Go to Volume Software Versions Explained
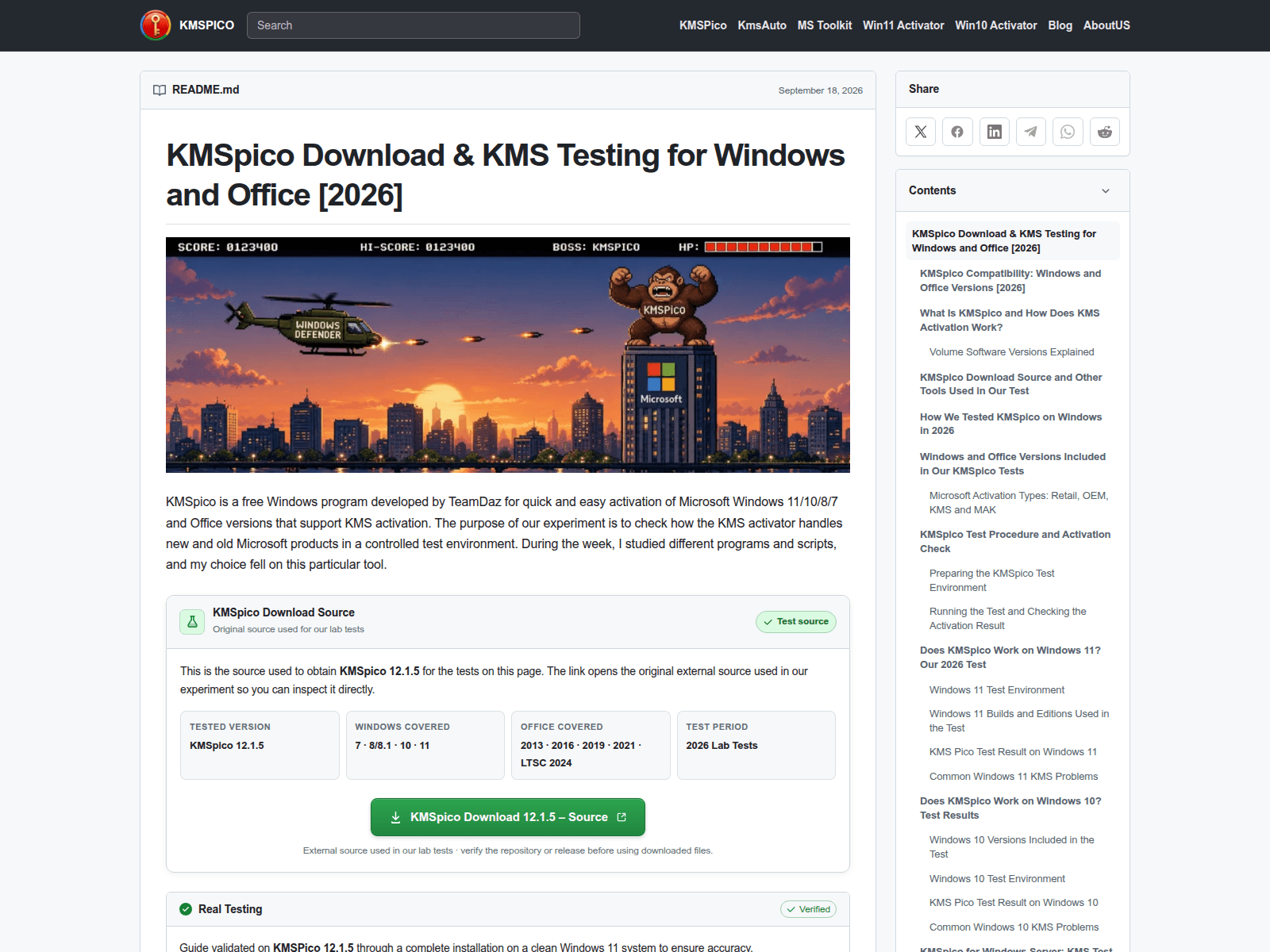Screen dimensions: 1270x952 point(1011,352)
